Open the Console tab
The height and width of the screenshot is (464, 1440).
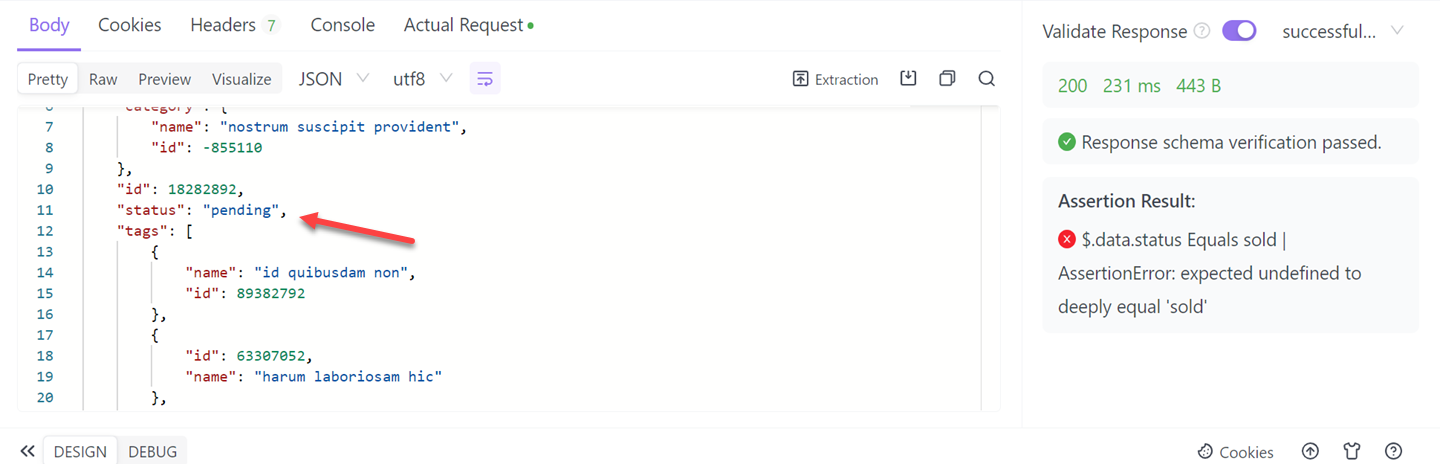pyautogui.click(x=342, y=25)
